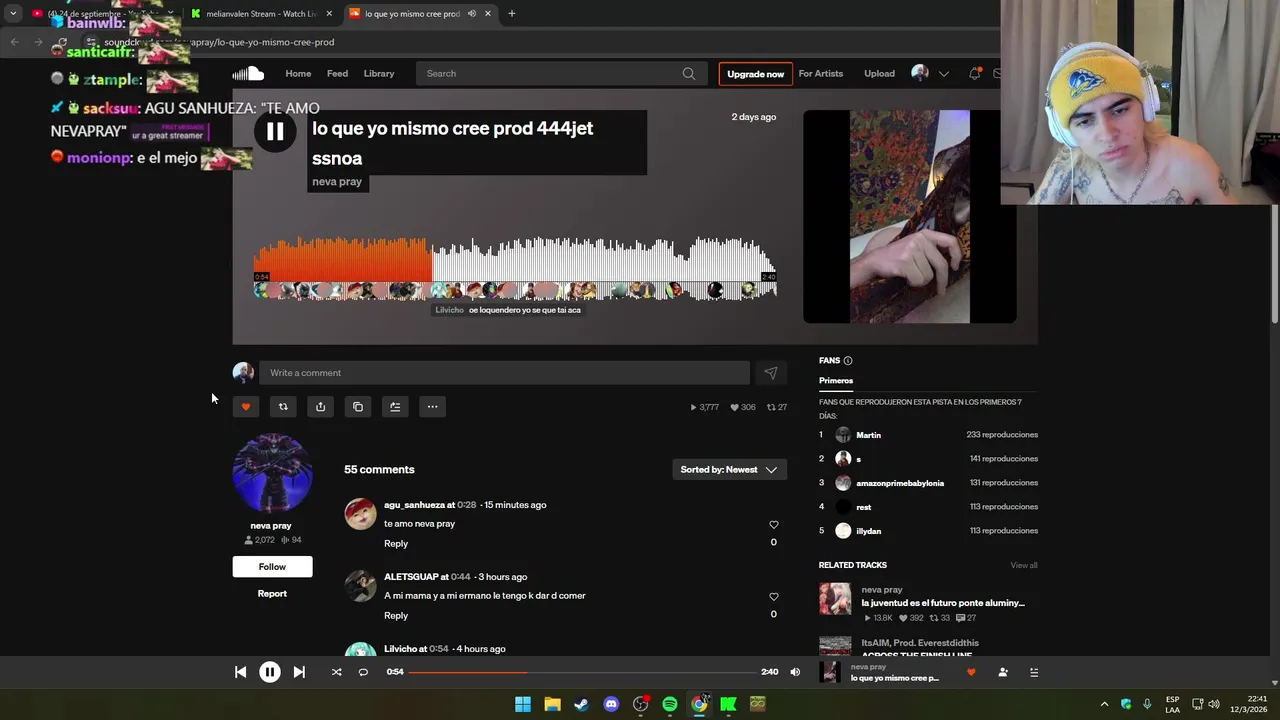Like ALETSGUAP's comment heart
The image size is (1280, 720).
point(773,597)
